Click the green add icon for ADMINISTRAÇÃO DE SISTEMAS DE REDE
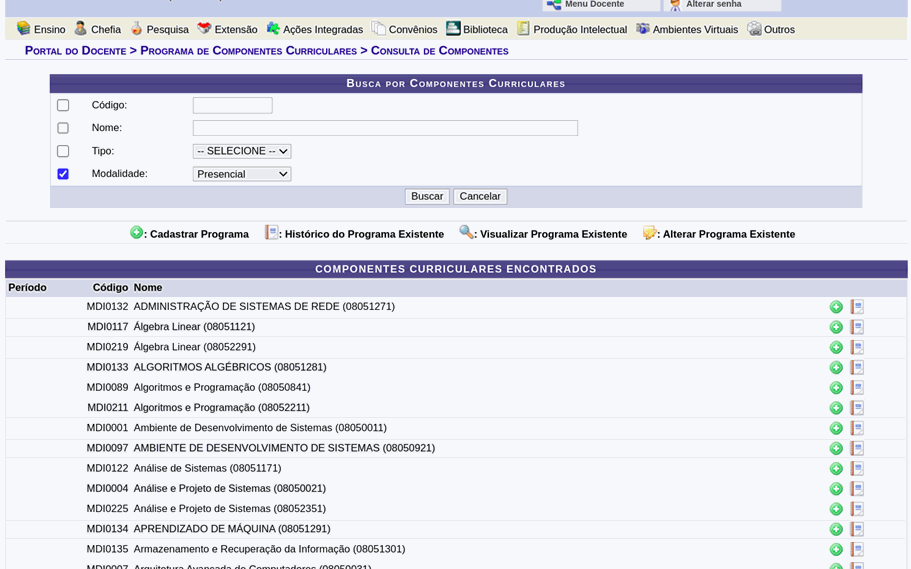The width and height of the screenshot is (911, 569). (836, 307)
